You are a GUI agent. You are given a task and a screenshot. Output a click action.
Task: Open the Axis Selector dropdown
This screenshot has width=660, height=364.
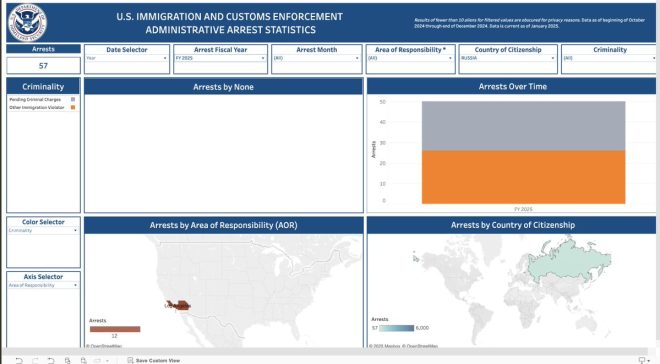pyautogui.click(x=43, y=285)
